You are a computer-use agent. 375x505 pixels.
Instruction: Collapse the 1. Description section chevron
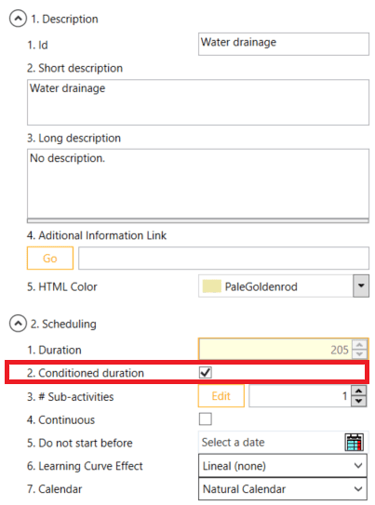18,19
